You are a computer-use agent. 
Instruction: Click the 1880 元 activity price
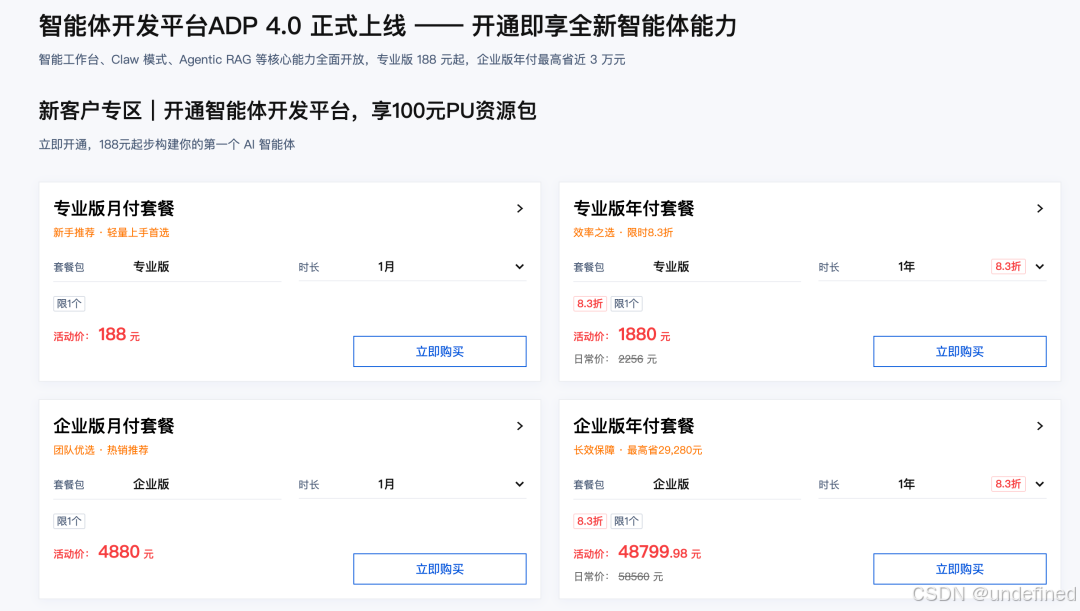pyautogui.click(x=644, y=335)
